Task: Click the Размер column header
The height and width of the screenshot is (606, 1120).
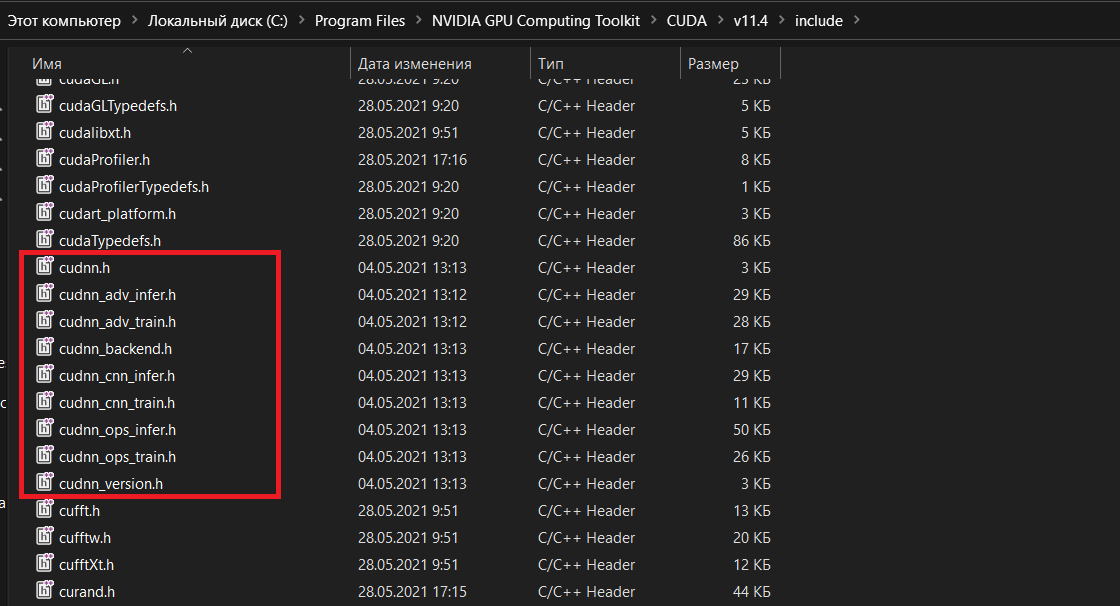Action: click(713, 64)
